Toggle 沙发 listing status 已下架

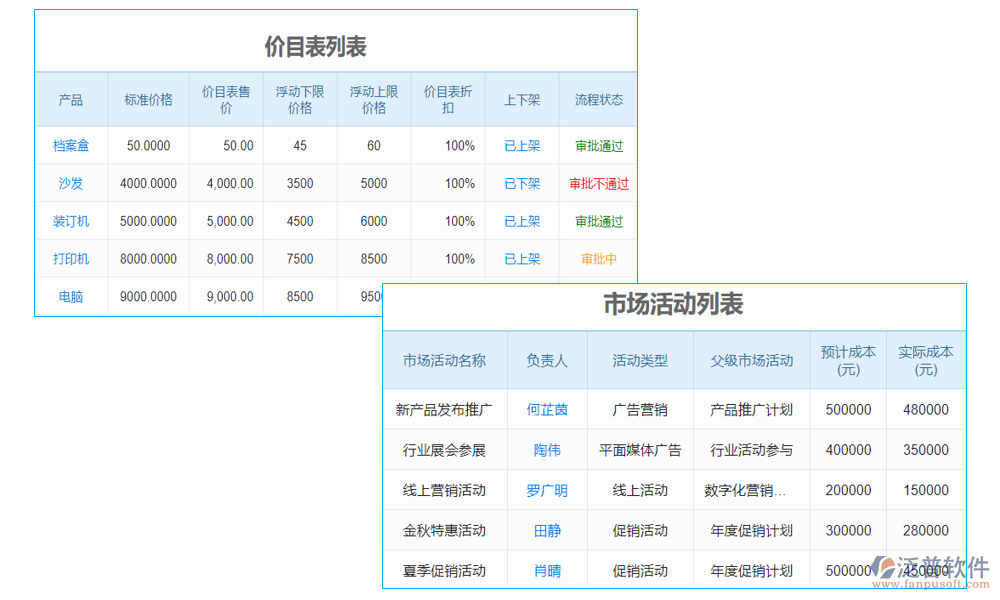click(521, 183)
